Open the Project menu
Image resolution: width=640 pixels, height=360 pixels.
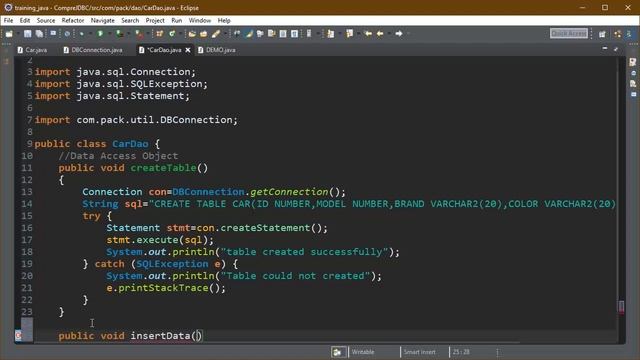click(x=155, y=20)
